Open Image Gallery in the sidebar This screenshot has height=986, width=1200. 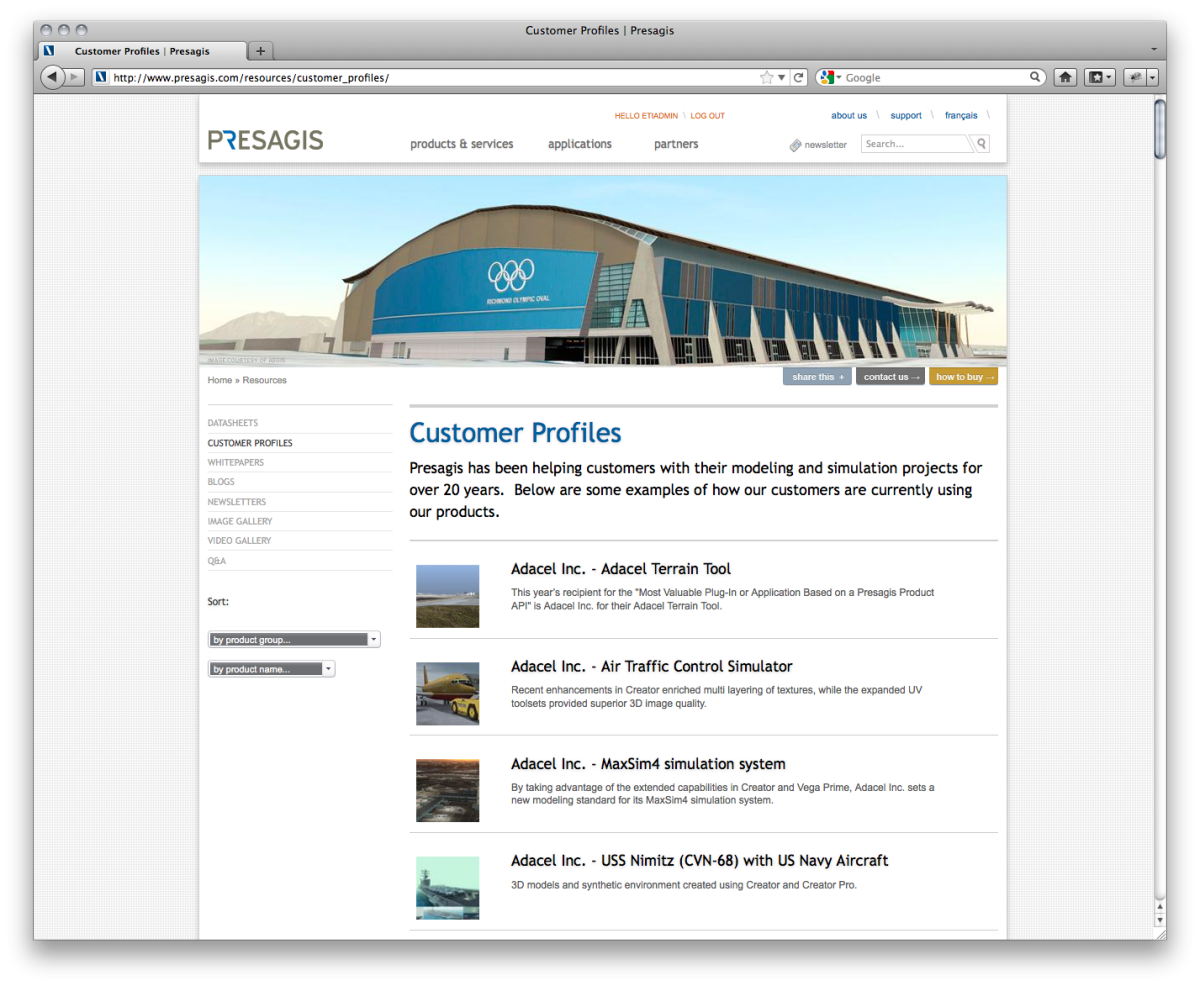(x=240, y=521)
